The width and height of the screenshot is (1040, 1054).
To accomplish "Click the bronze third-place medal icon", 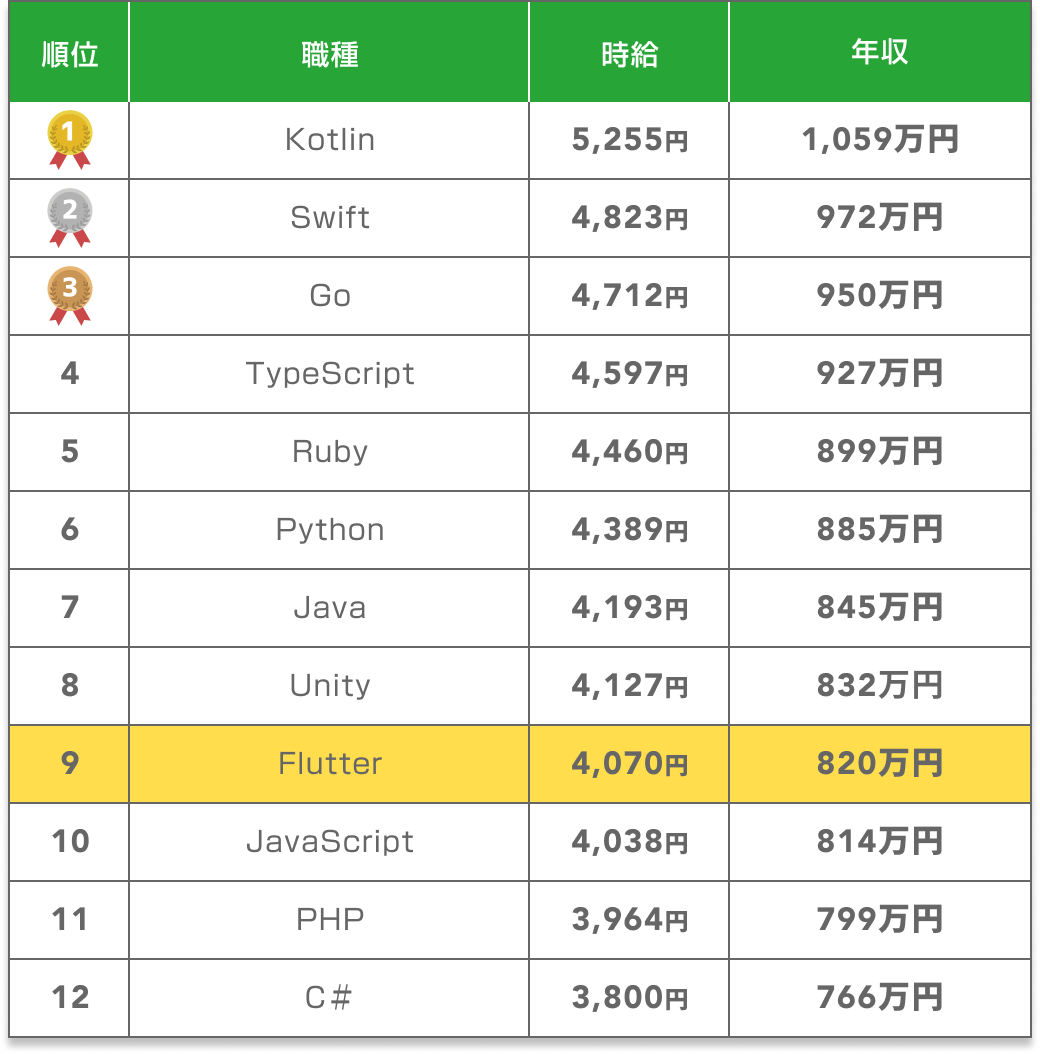I will [x=70, y=294].
